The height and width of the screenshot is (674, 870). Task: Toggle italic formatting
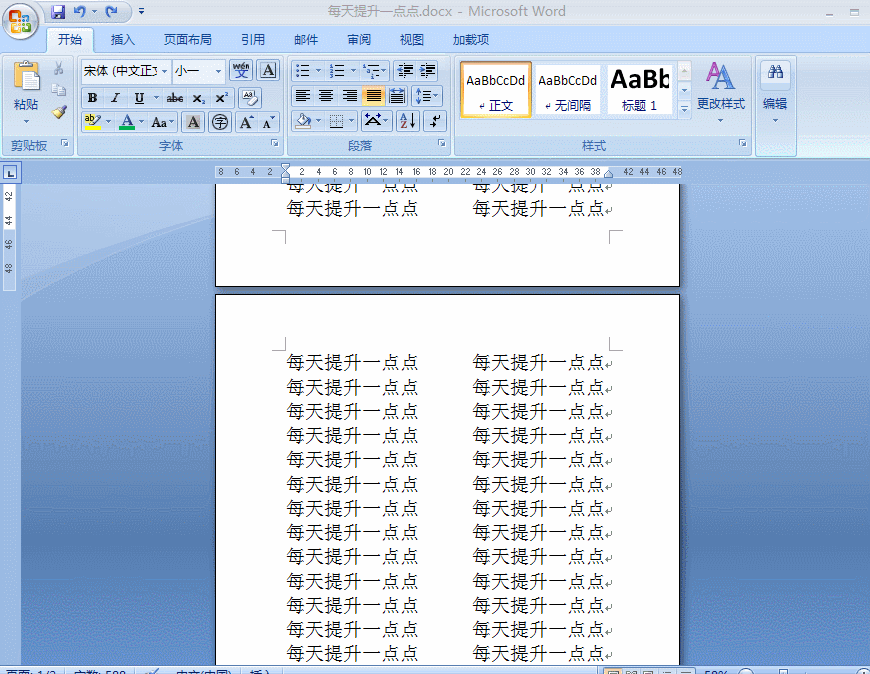[x=115, y=98]
